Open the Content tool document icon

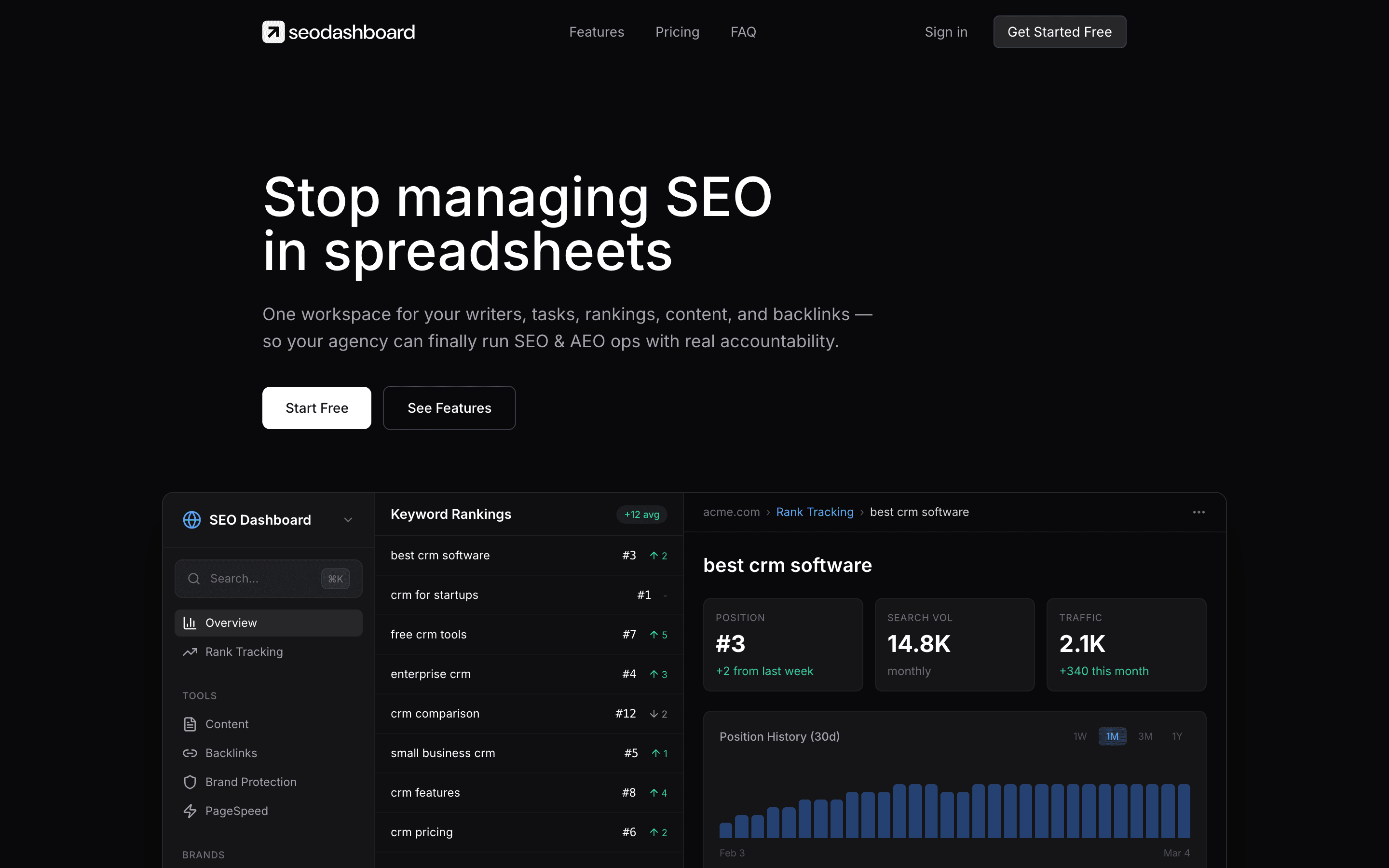[x=190, y=724]
